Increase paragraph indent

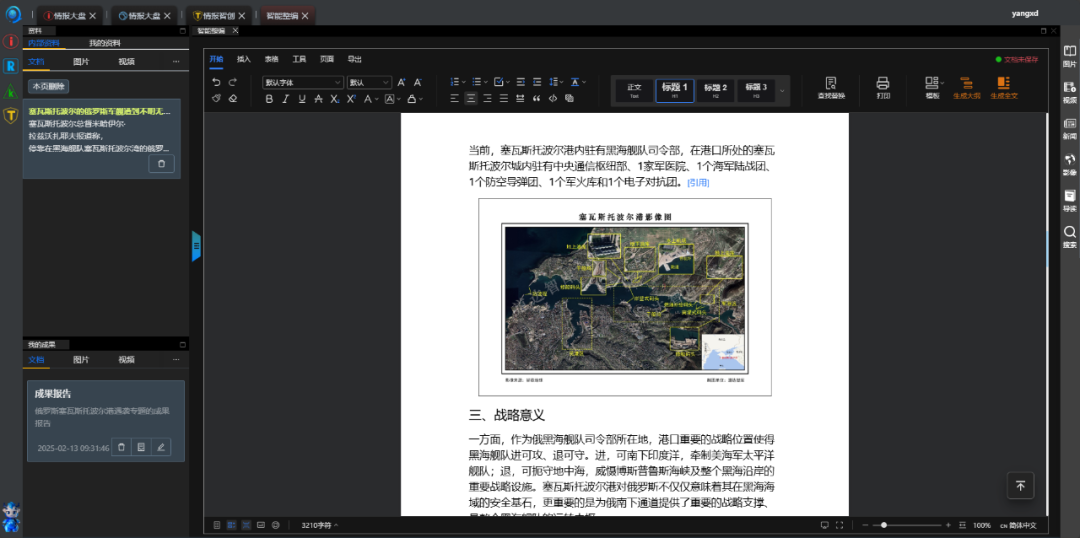[521, 82]
